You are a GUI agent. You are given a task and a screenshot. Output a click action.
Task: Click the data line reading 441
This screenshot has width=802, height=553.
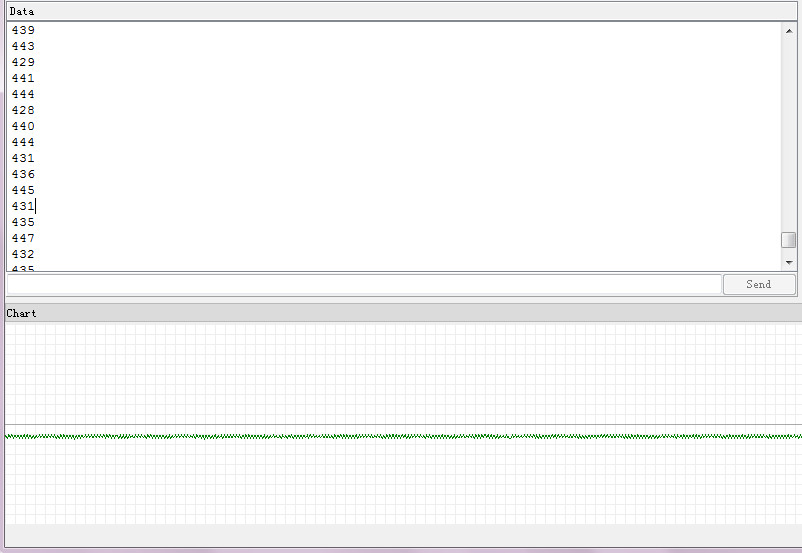tap(23, 78)
